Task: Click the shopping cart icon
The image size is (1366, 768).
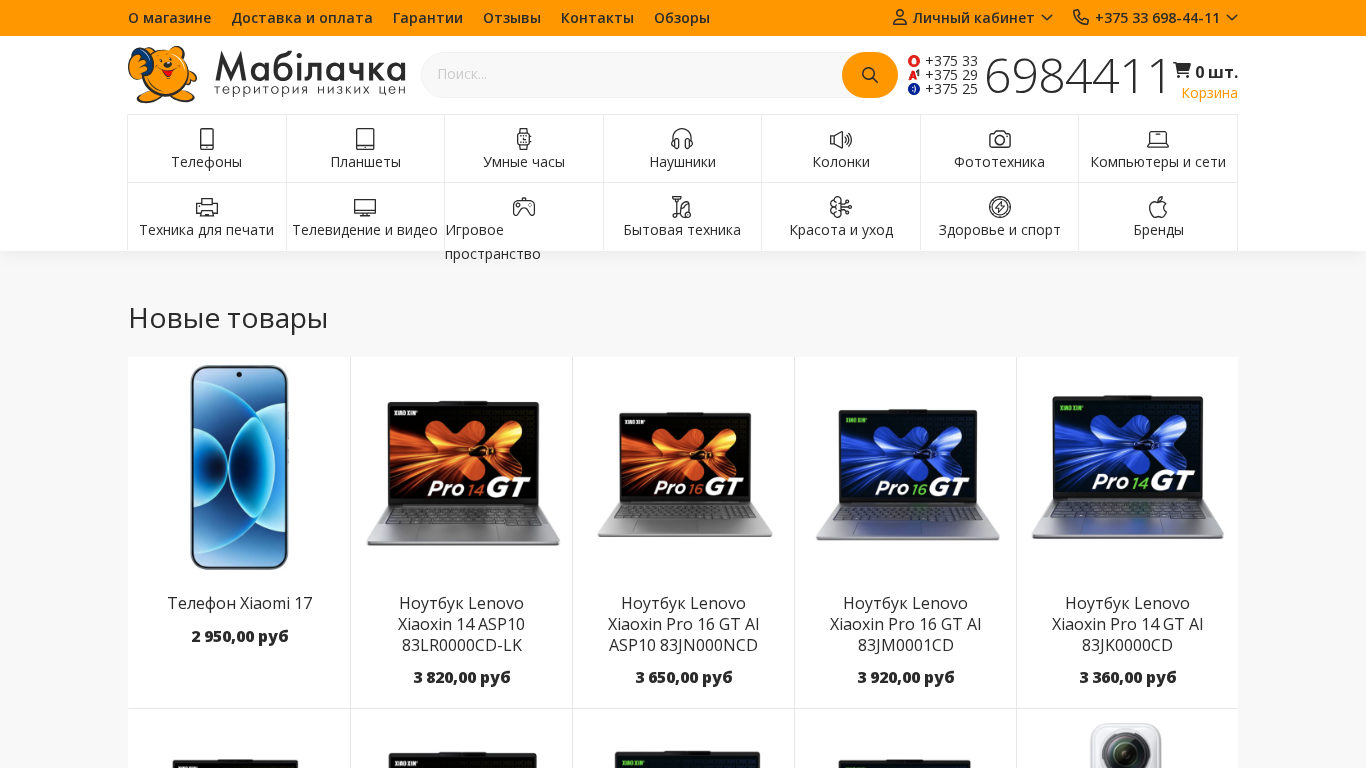Action: pos(1182,70)
